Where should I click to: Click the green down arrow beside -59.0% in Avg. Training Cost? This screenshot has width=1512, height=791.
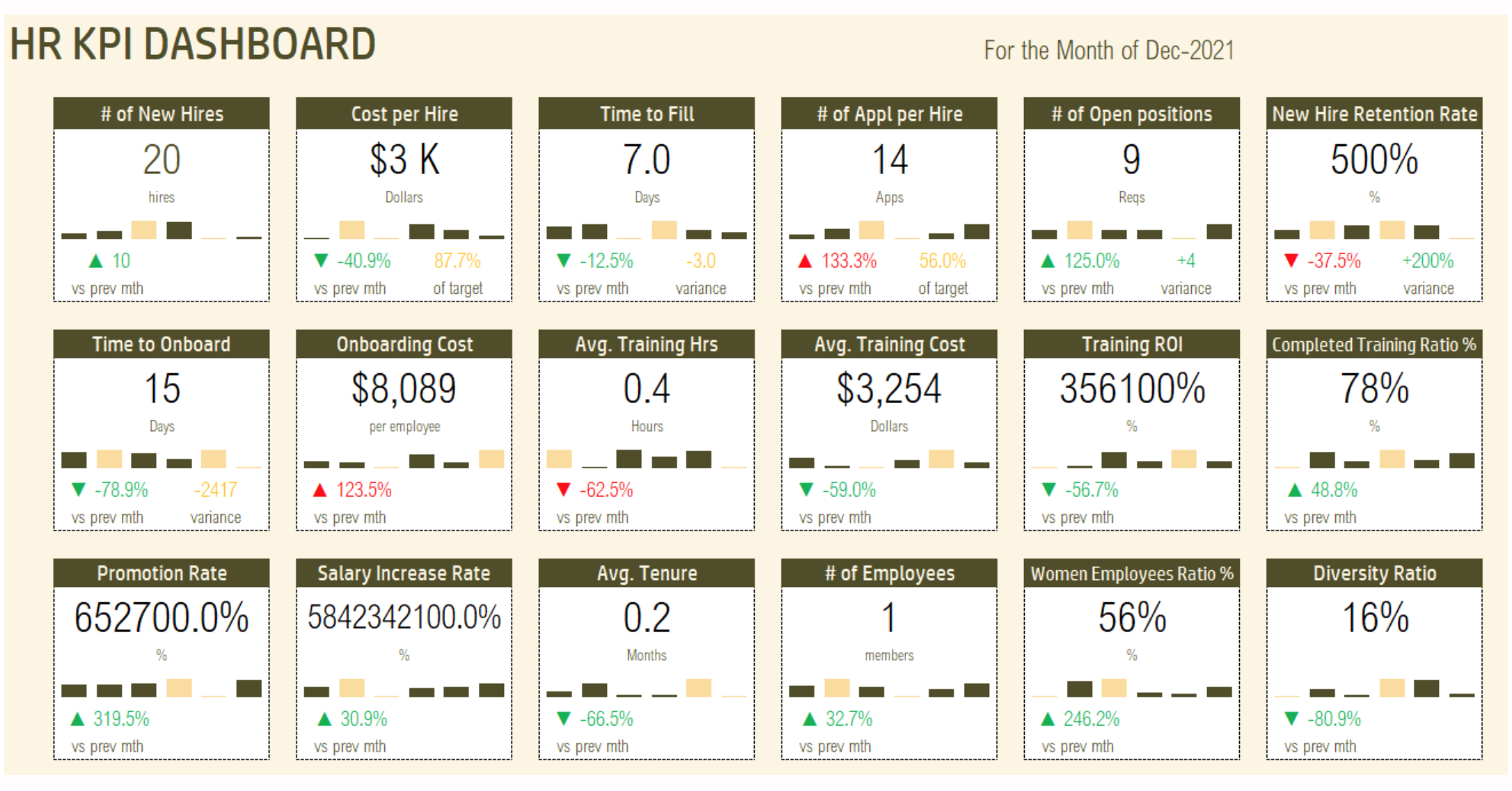point(806,490)
